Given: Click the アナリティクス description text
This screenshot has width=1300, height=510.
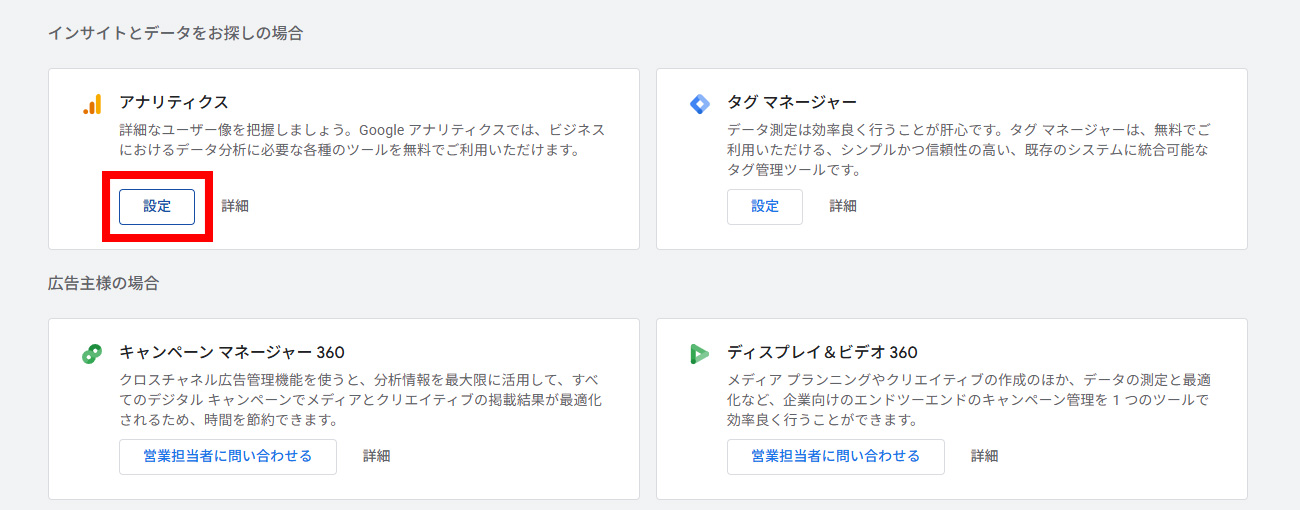Looking at the screenshot, I should pos(362,140).
